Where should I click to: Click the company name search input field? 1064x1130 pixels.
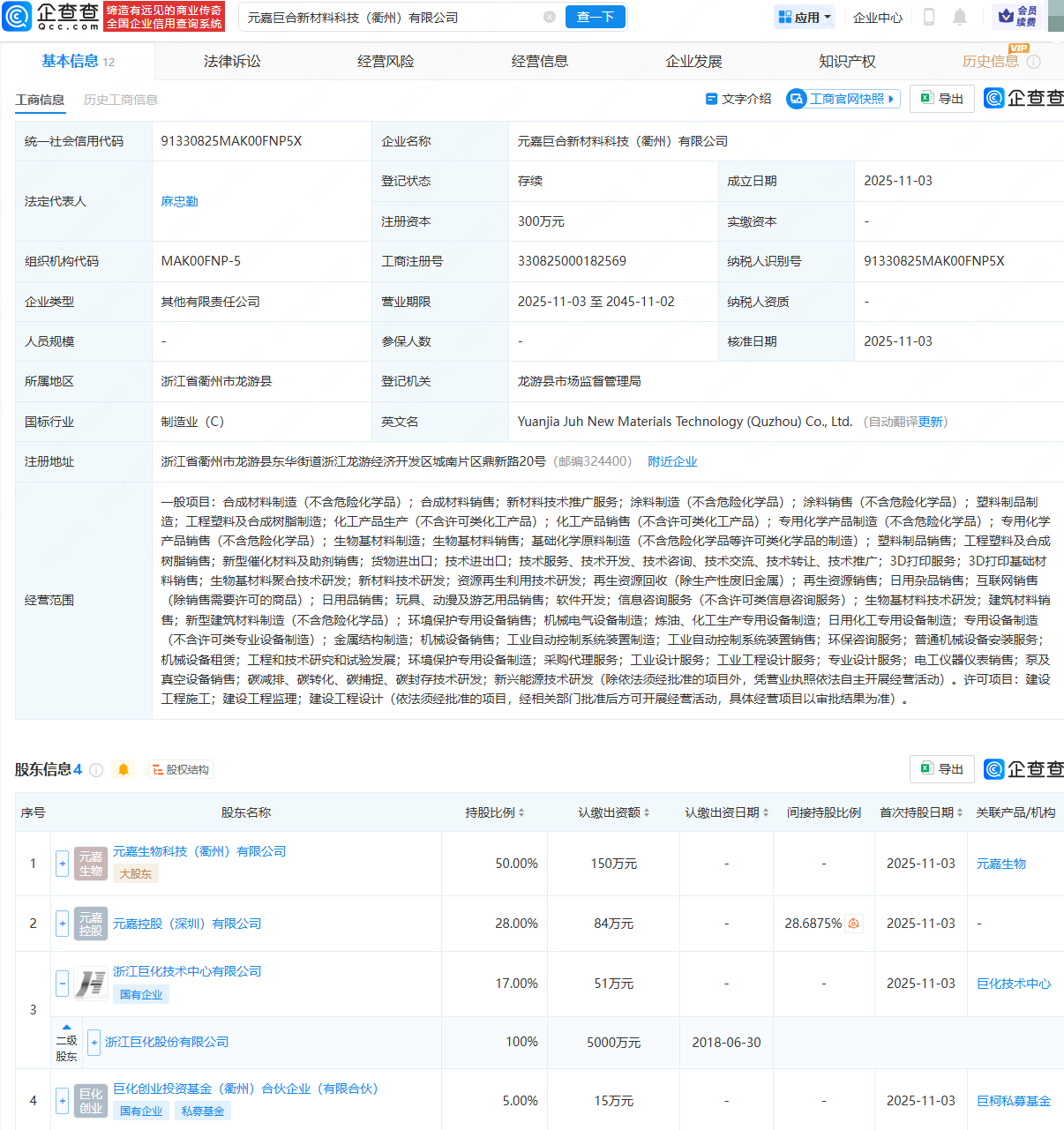pos(388,17)
